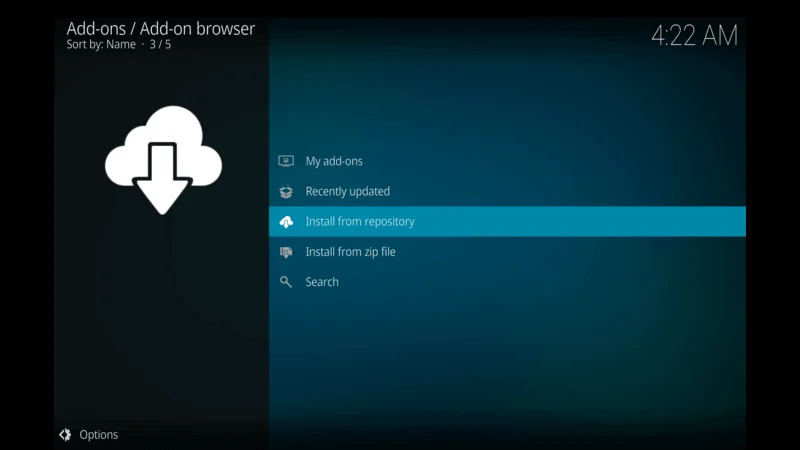Click the large cloud download thumbnail
The height and width of the screenshot is (450, 800).
pyautogui.click(x=163, y=160)
